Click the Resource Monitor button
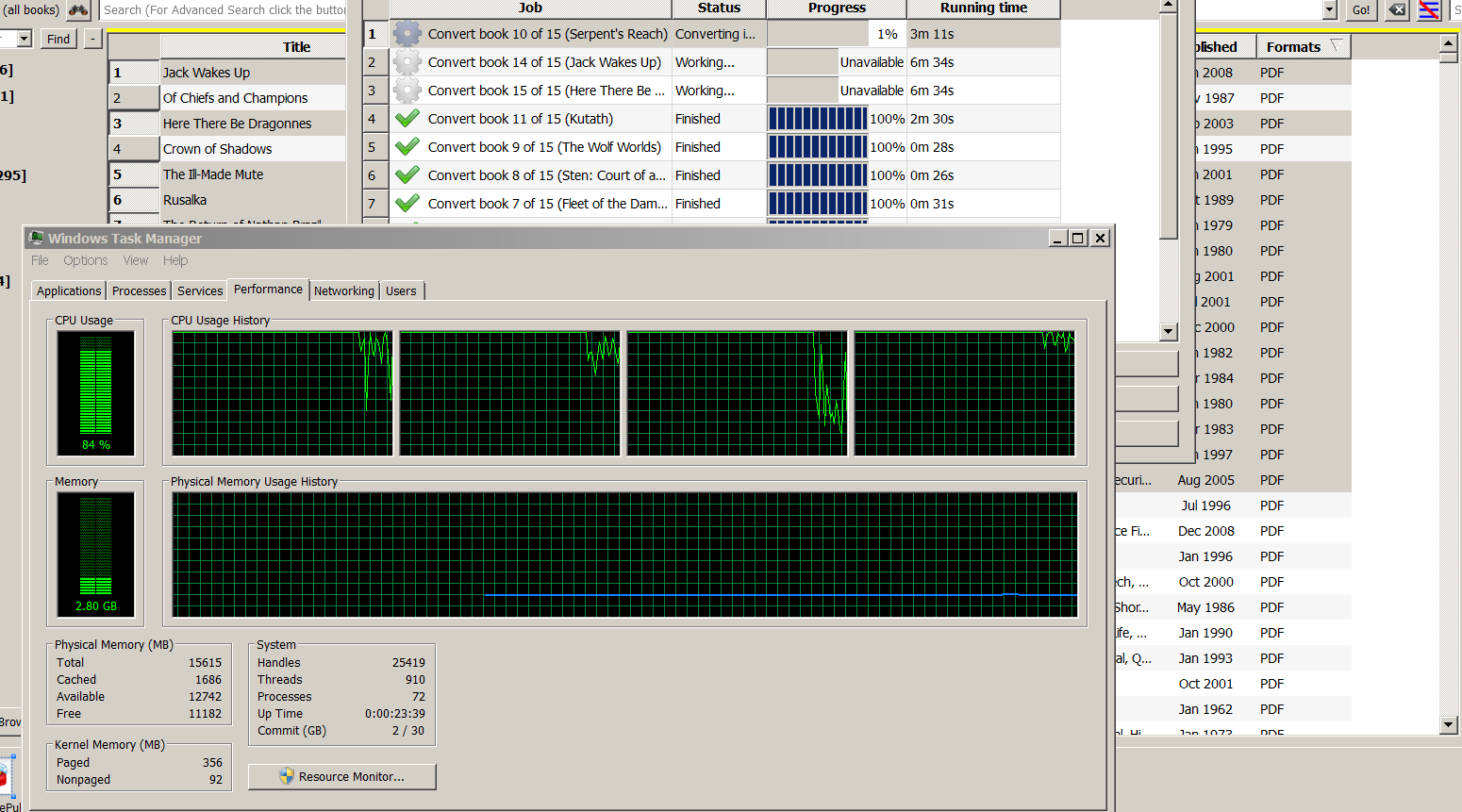Viewport: 1462px width, 812px height. click(x=342, y=776)
